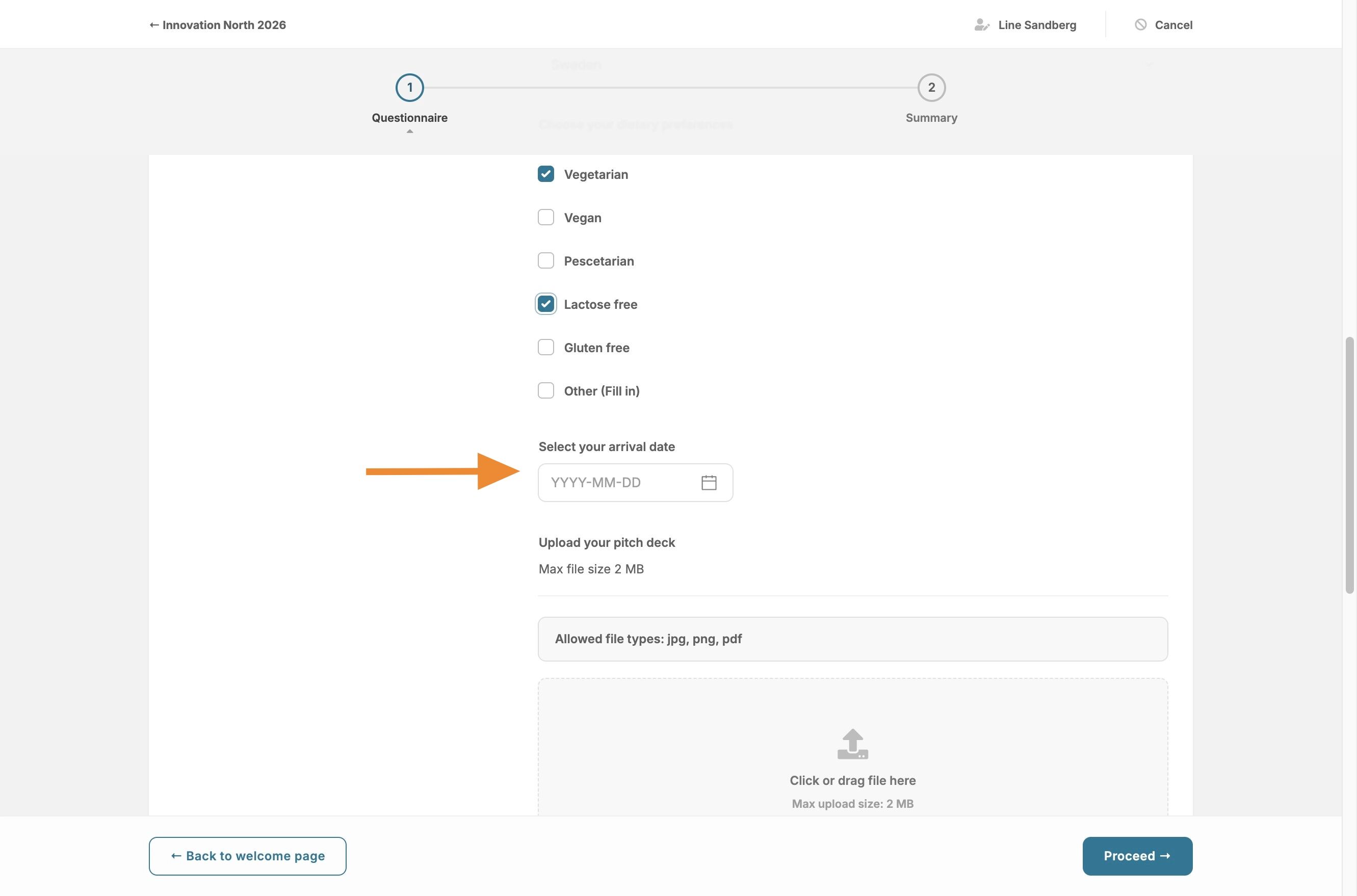The image size is (1357, 896).
Task: Enable the Pescetarian option
Action: click(x=545, y=261)
